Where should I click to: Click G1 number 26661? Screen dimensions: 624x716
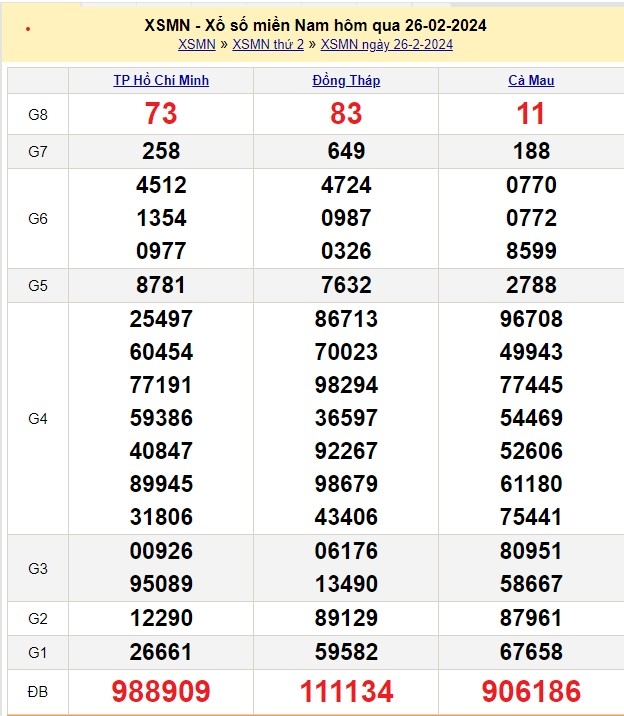[x=161, y=652]
